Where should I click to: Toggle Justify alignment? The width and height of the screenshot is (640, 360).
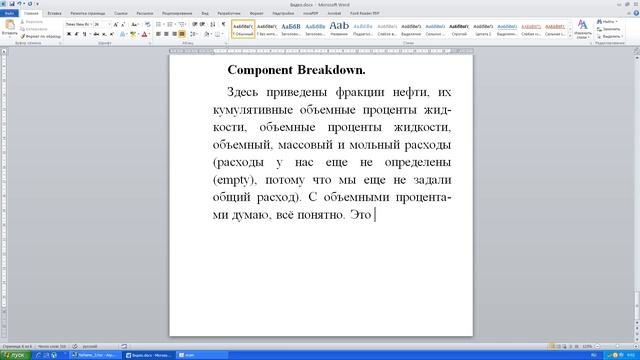point(182,34)
